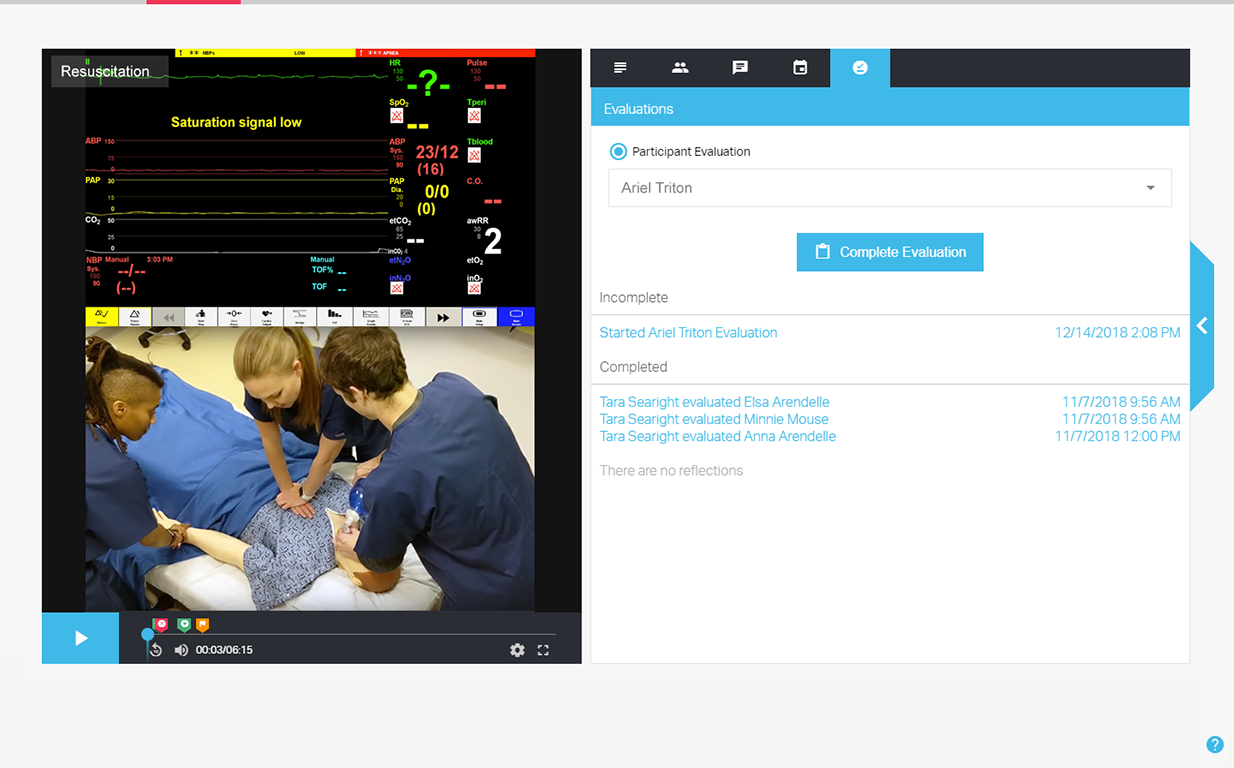Open the comments tab icon
This screenshot has height=768, width=1234.
[740, 68]
